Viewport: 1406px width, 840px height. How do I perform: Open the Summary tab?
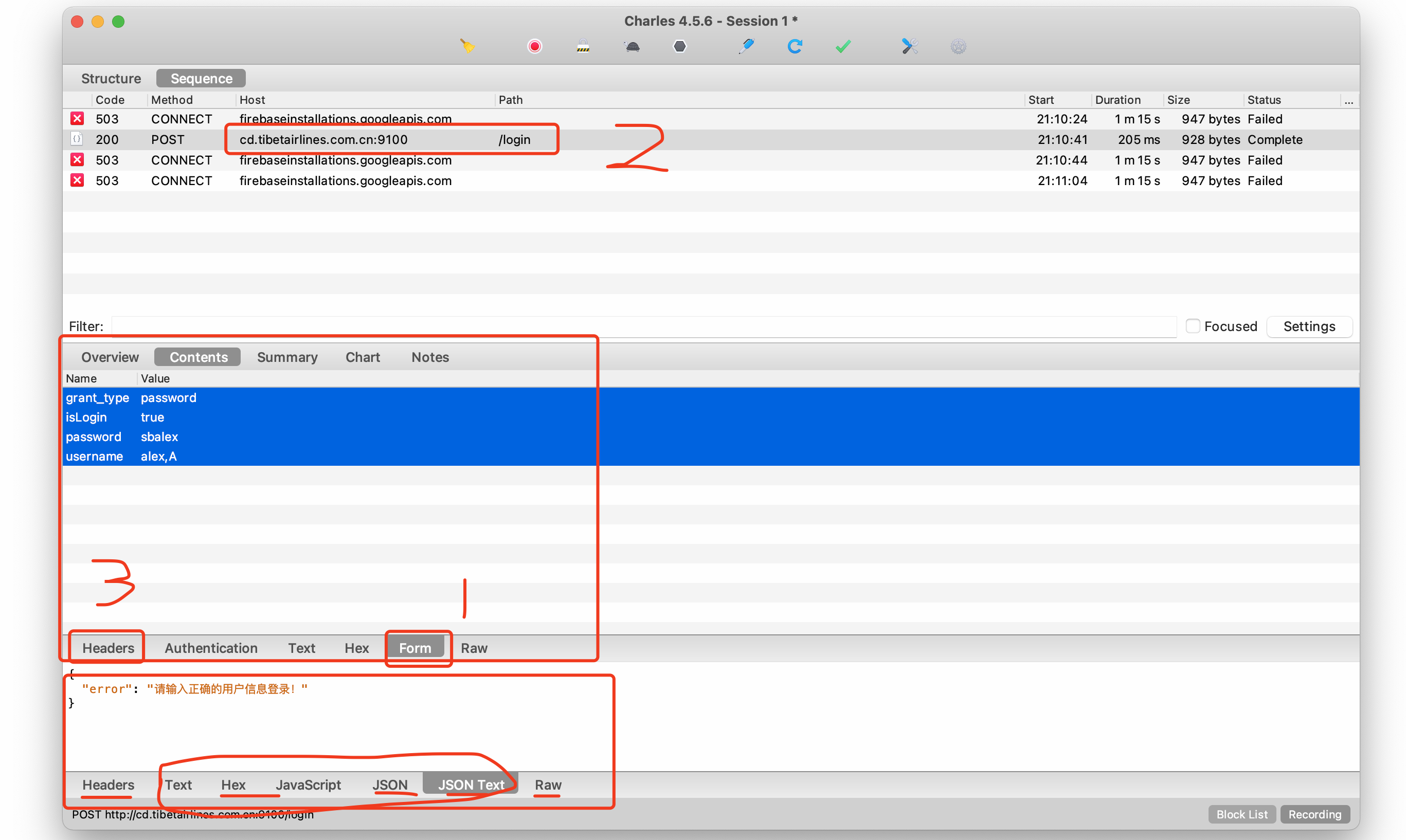[287, 357]
